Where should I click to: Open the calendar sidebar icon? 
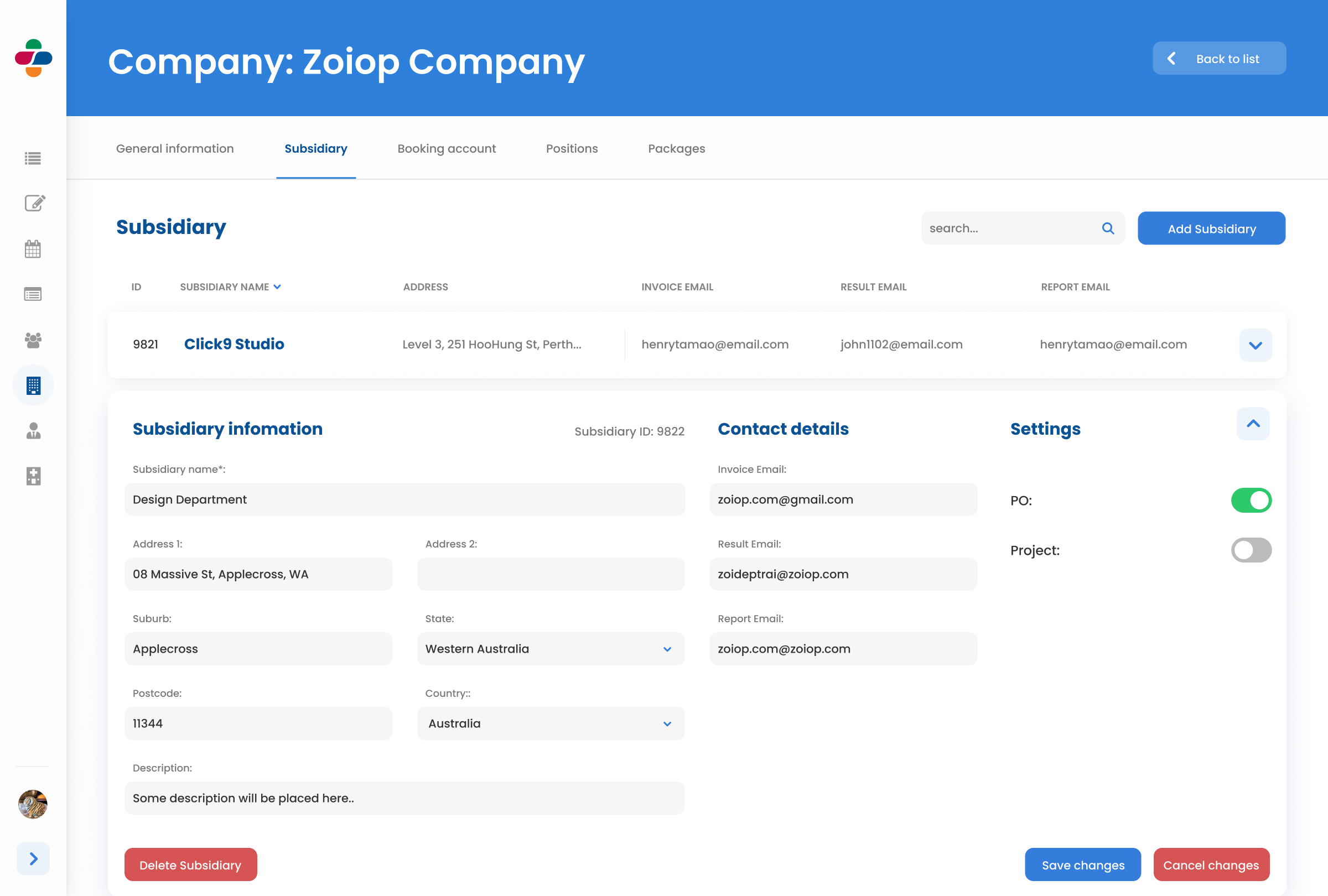33,249
